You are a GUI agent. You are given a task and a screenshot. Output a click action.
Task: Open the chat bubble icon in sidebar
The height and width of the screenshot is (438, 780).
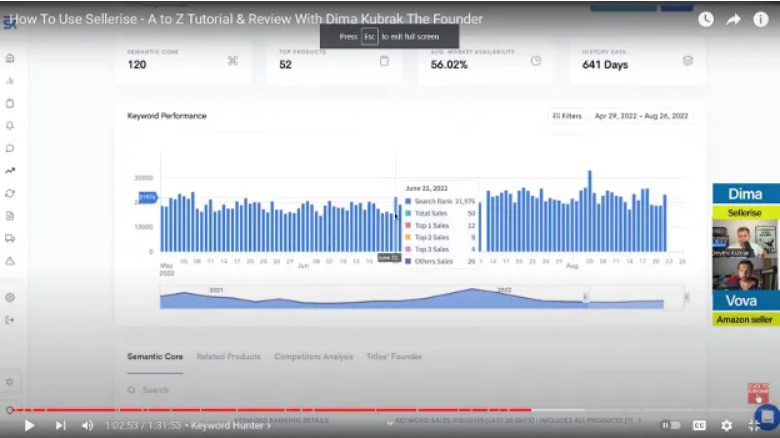[10, 148]
